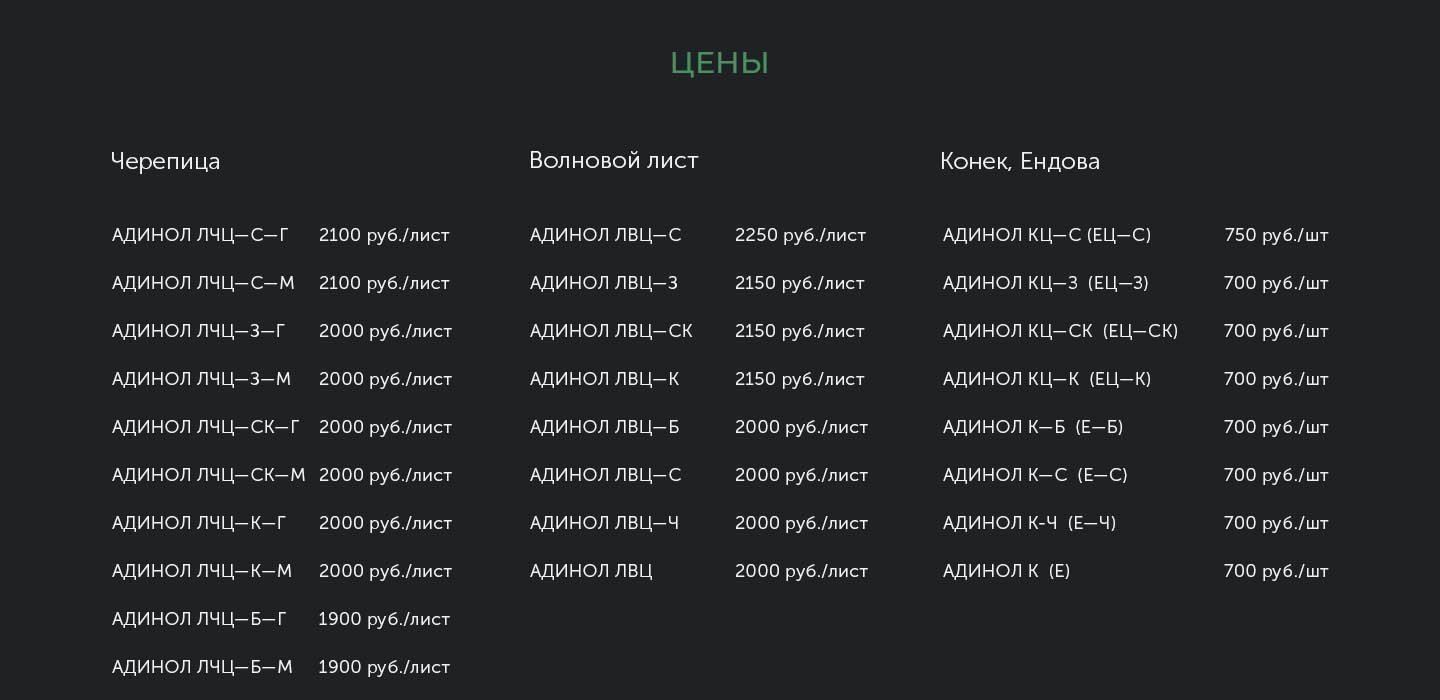Click the ЦЕНЫ heading
Image resolution: width=1440 pixels, height=700 pixels.
tap(719, 64)
